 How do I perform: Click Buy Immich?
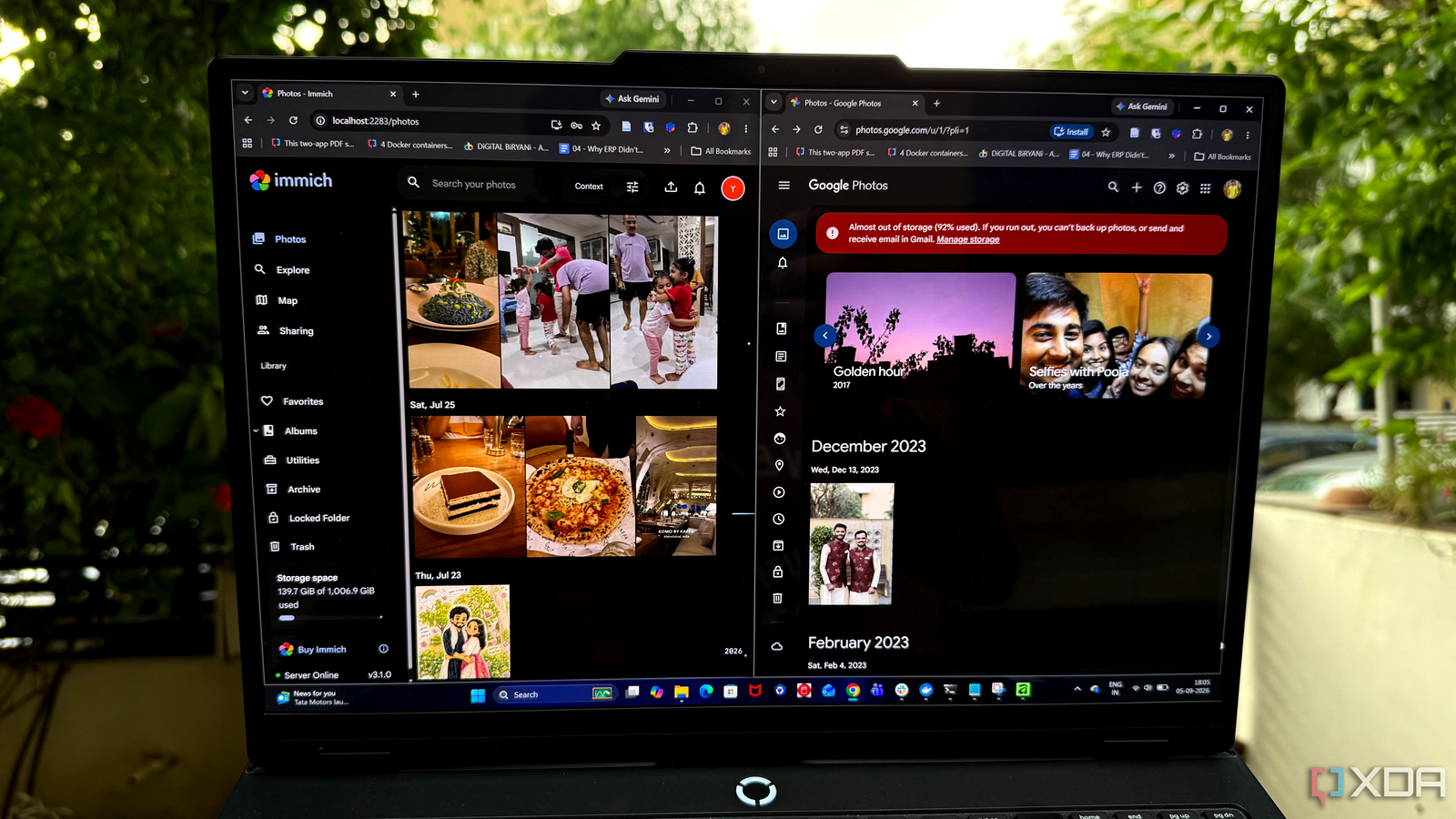click(321, 650)
